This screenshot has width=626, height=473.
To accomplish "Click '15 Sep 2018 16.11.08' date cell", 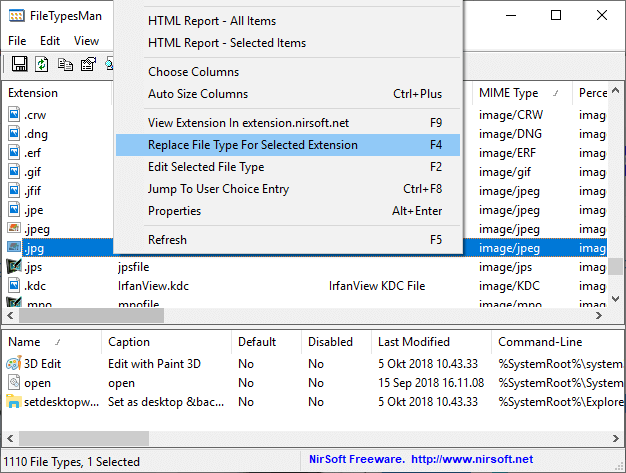I will 431,383.
